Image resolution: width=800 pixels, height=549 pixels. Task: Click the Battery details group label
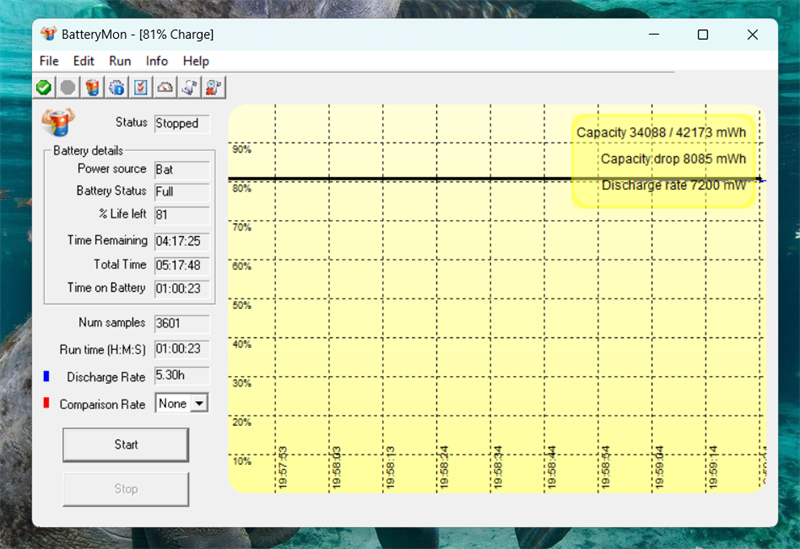coord(88,151)
